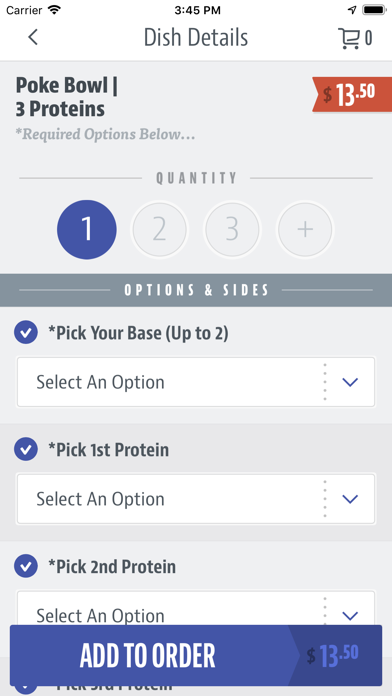Expand the Pick 1st Protein dropdown arrow

[x=350, y=499]
